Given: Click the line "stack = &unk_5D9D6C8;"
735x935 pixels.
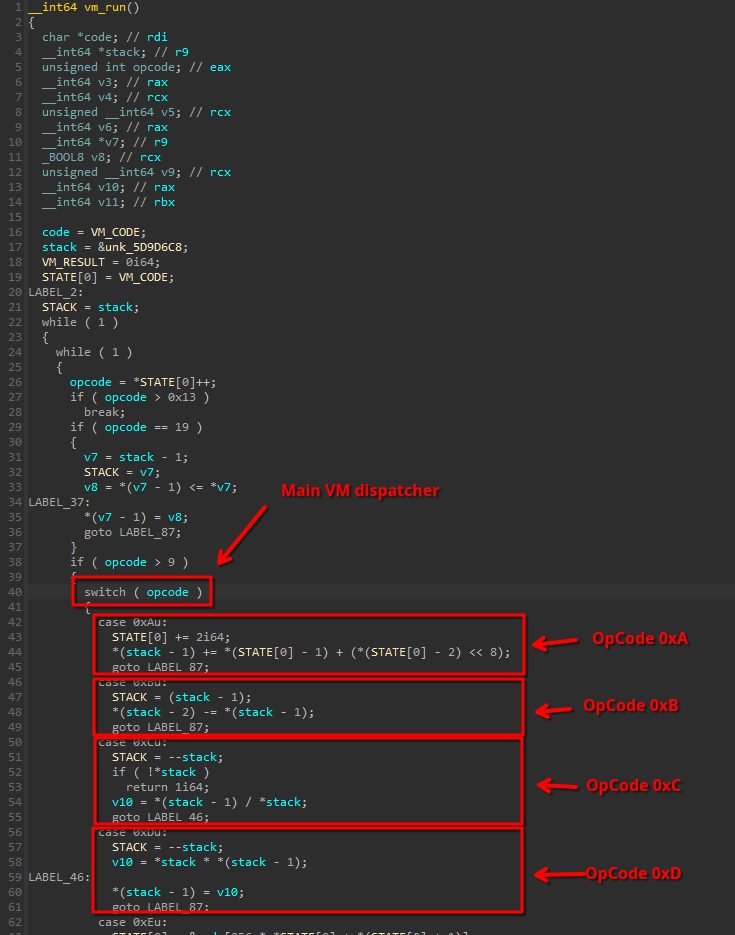Looking at the screenshot, I should pos(115,247).
